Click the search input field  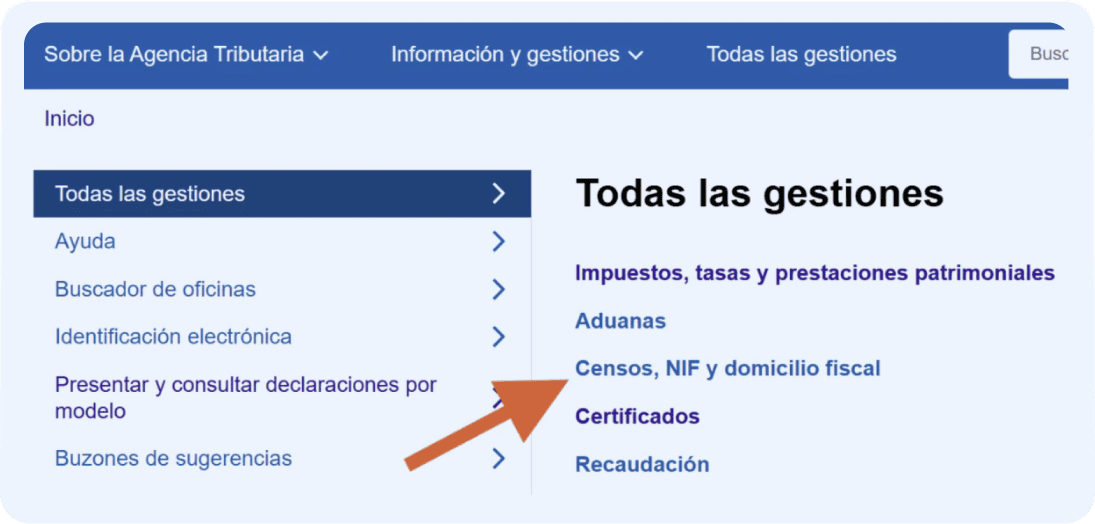pyautogui.click(x=1039, y=54)
